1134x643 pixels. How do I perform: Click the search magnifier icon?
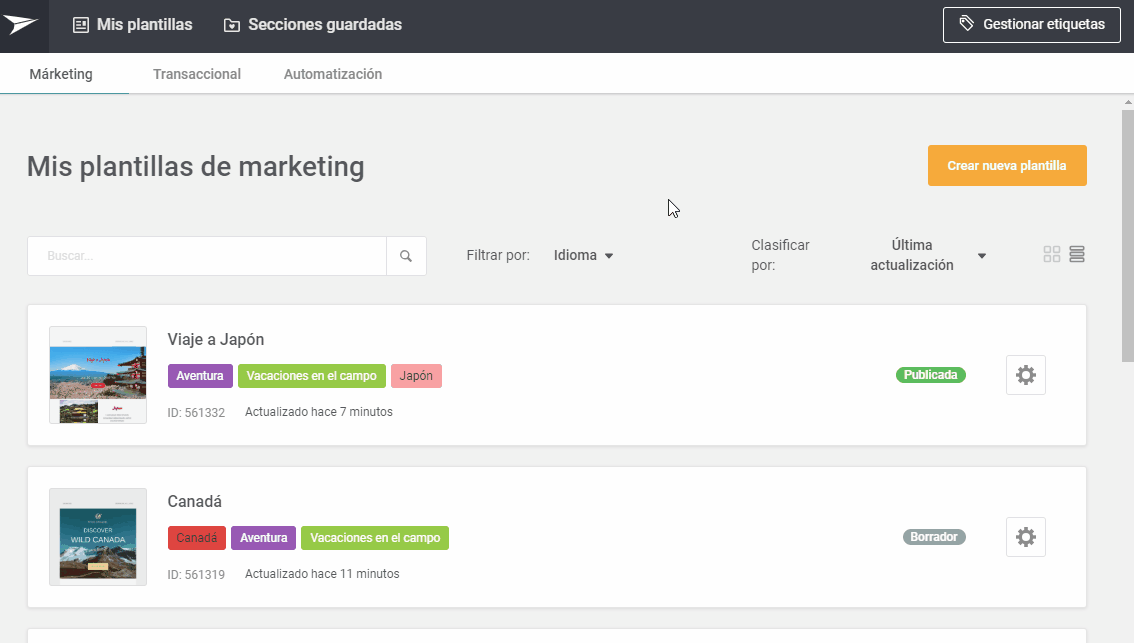pyautogui.click(x=406, y=256)
